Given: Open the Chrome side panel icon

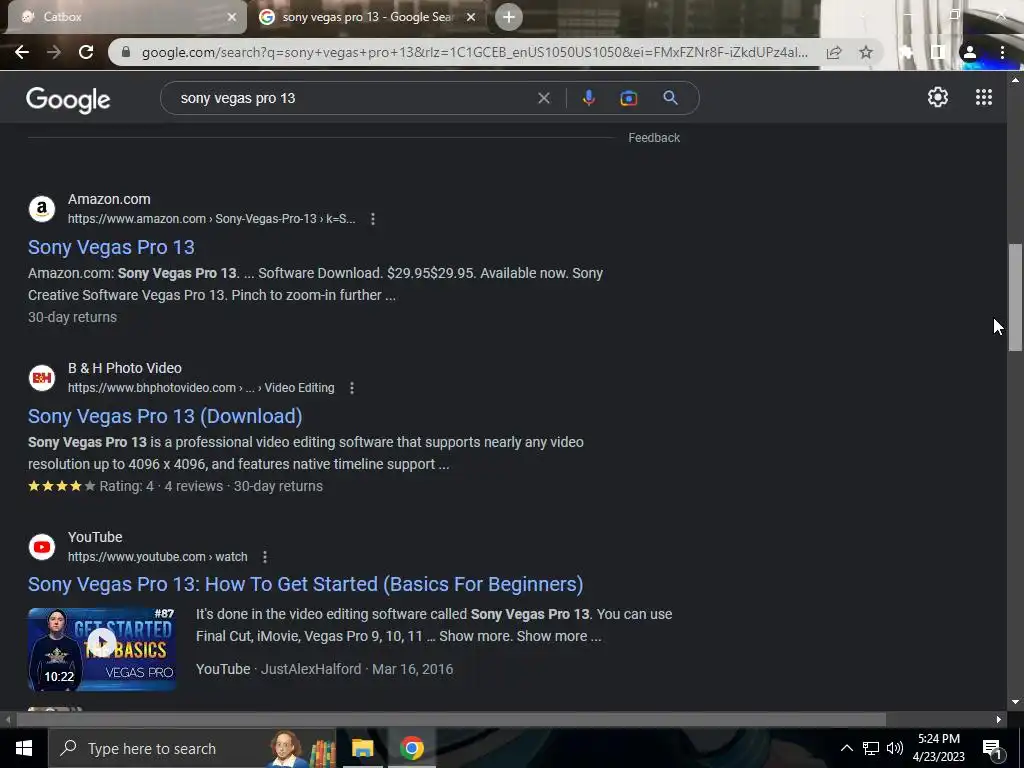Looking at the screenshot, I should [938, 52].
